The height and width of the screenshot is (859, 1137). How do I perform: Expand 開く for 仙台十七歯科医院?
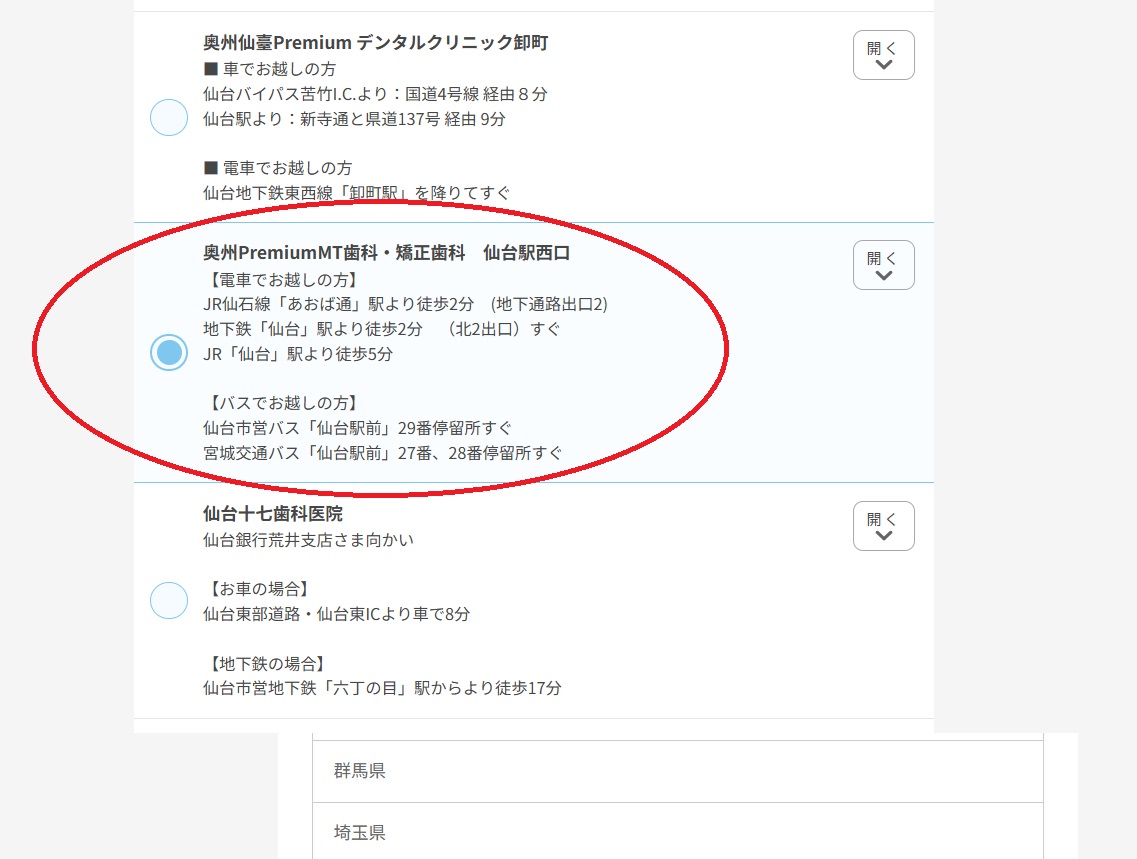click(x=883, y=526)
